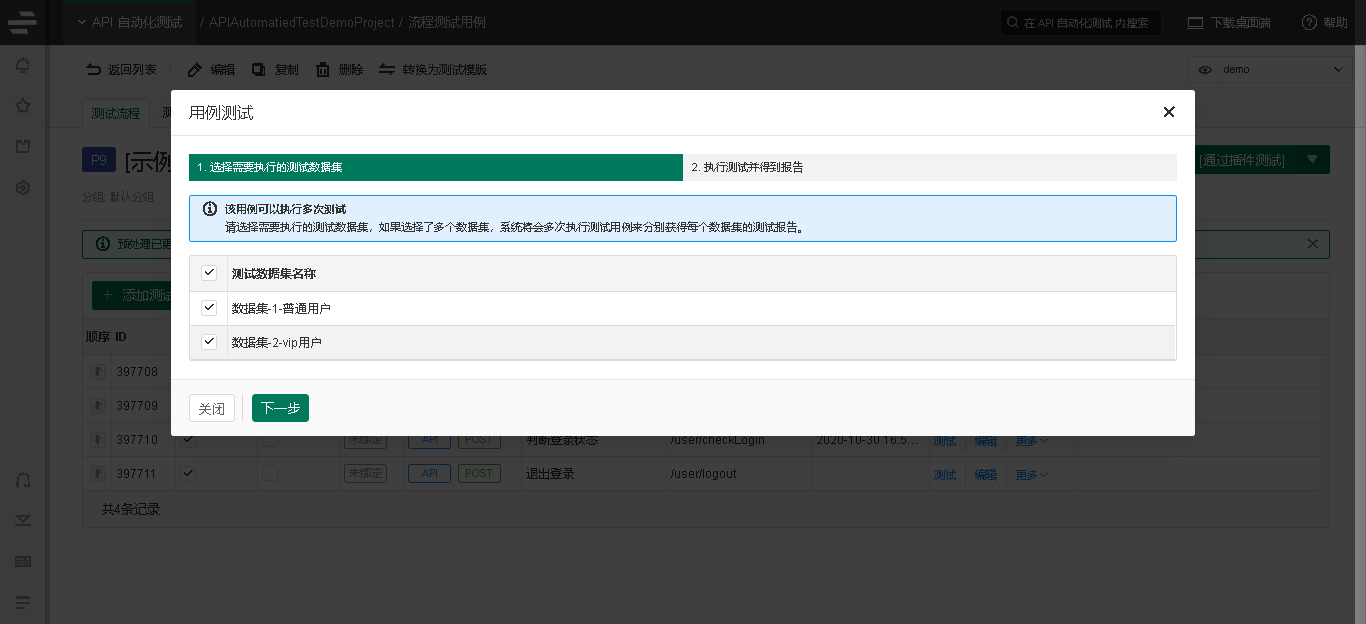
Task: Uncheck the 数据集-2-vip用户 checkbox
Action: (x=209, y=342)
